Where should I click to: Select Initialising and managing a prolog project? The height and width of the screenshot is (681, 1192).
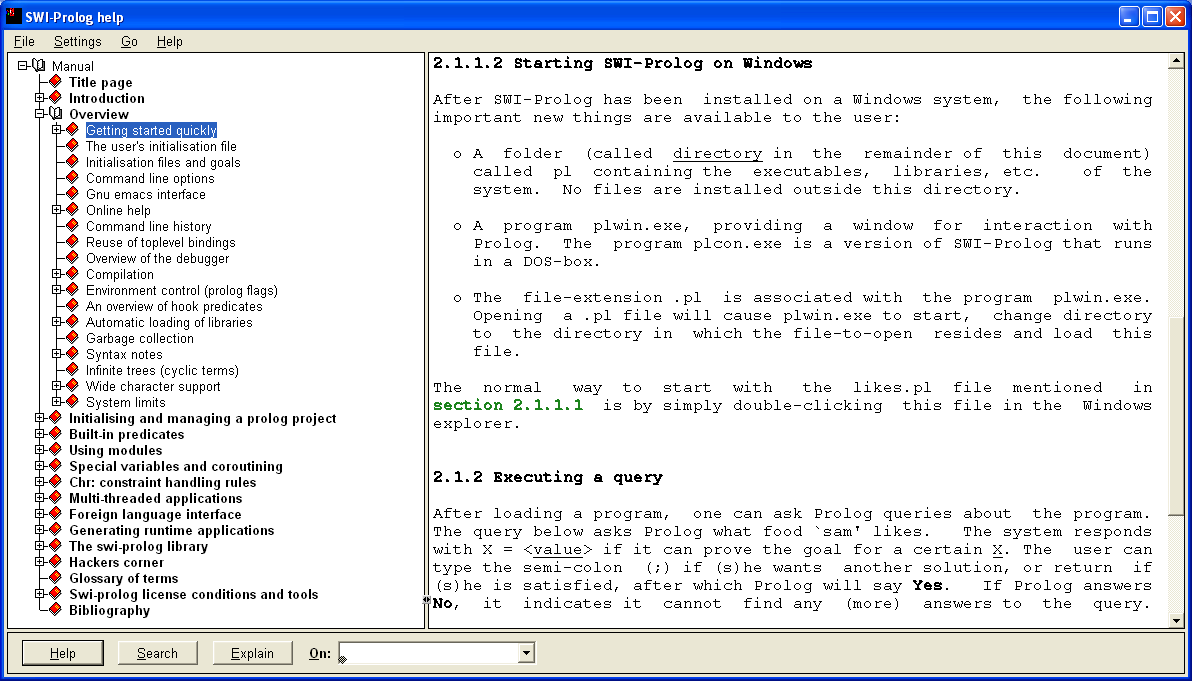(202, 418)
